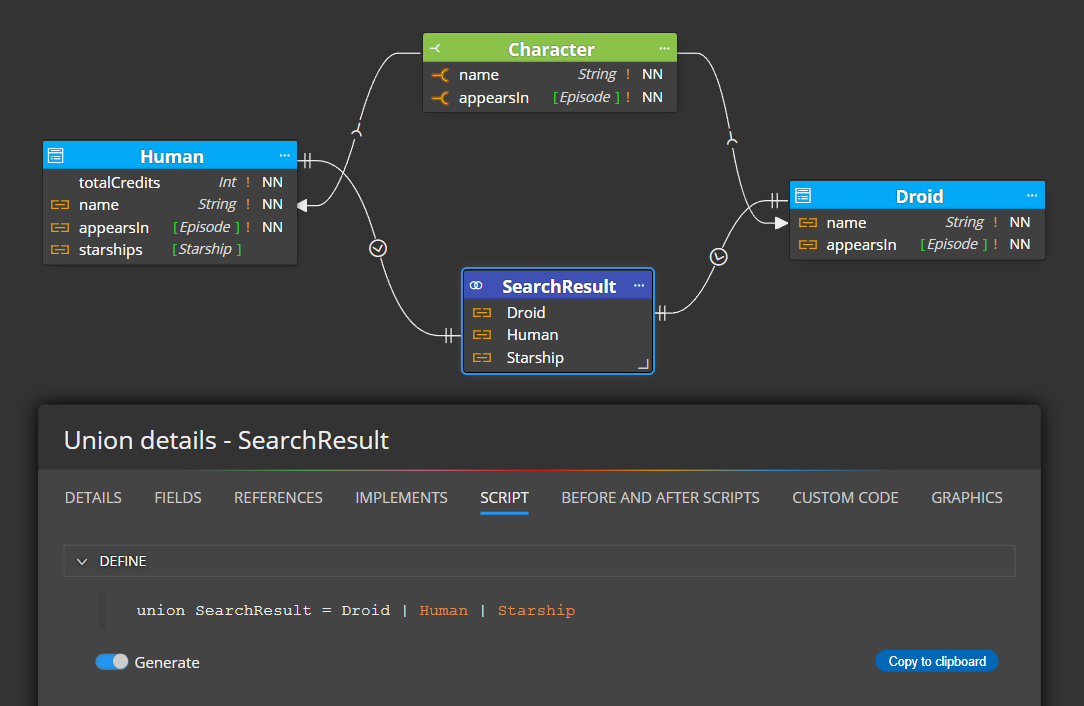
Task: Collapse the DEFINE section
Action: 82,562
